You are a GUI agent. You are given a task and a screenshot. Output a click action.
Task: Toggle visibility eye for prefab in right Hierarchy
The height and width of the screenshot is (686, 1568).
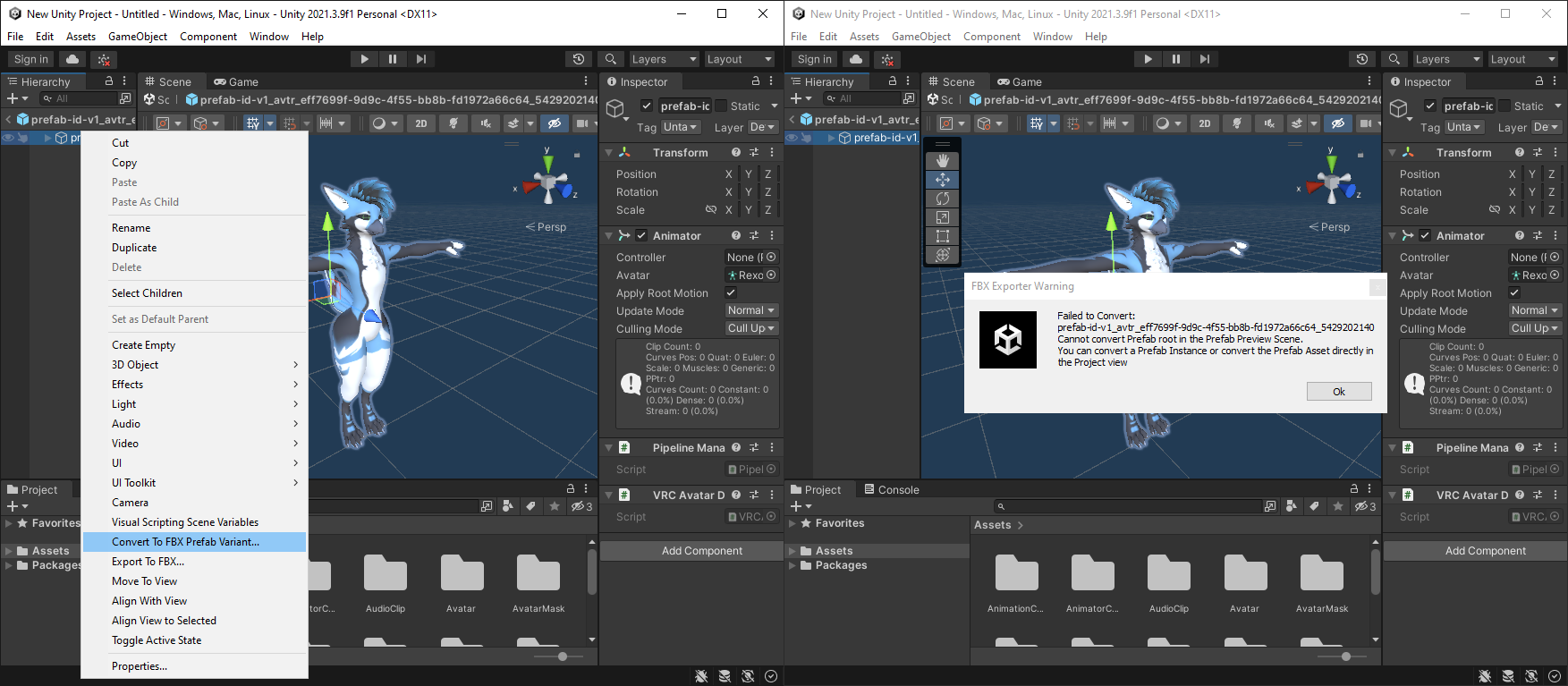click(x=792, y=138)
